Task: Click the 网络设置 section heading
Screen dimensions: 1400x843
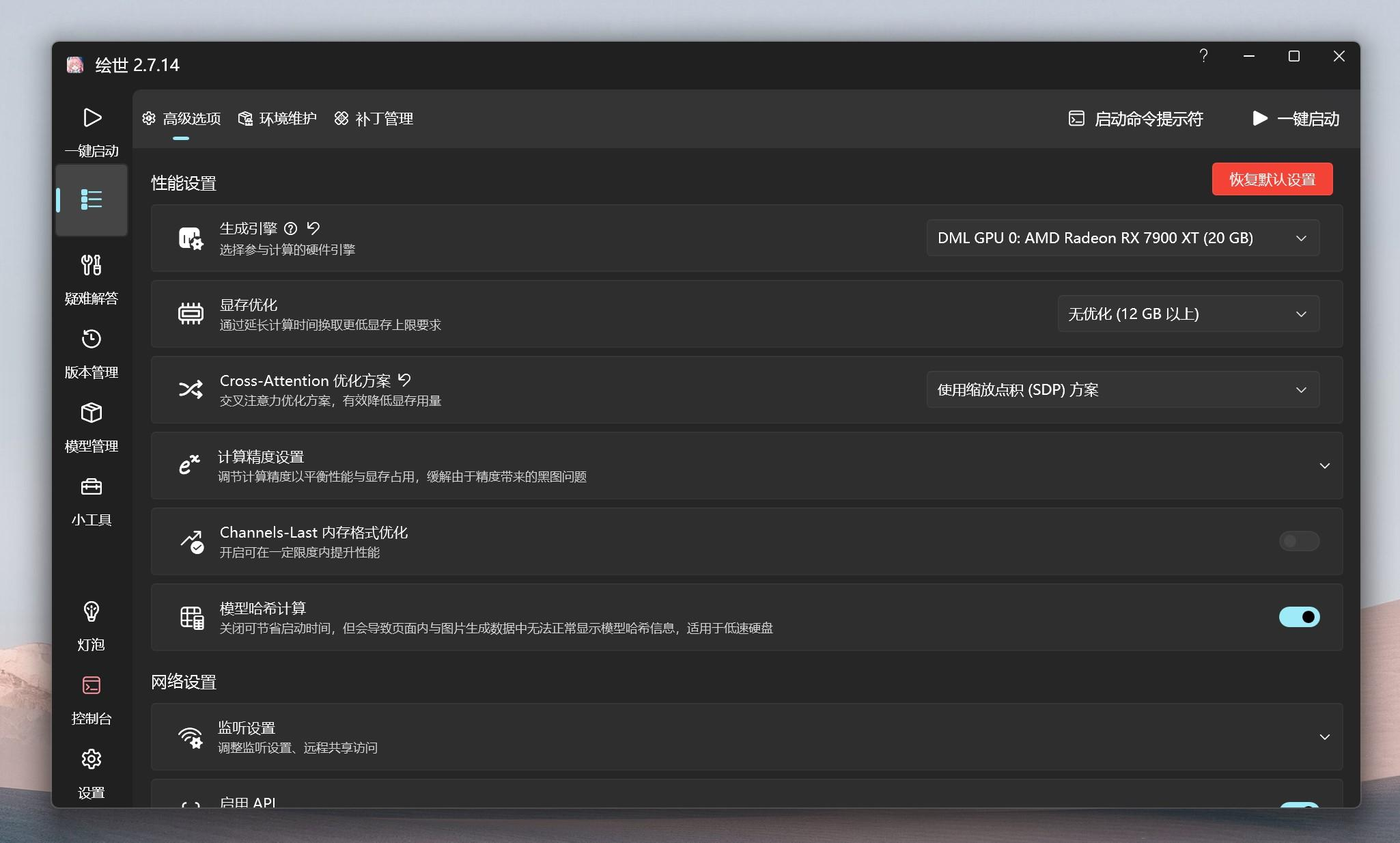Action: [184, 682]
